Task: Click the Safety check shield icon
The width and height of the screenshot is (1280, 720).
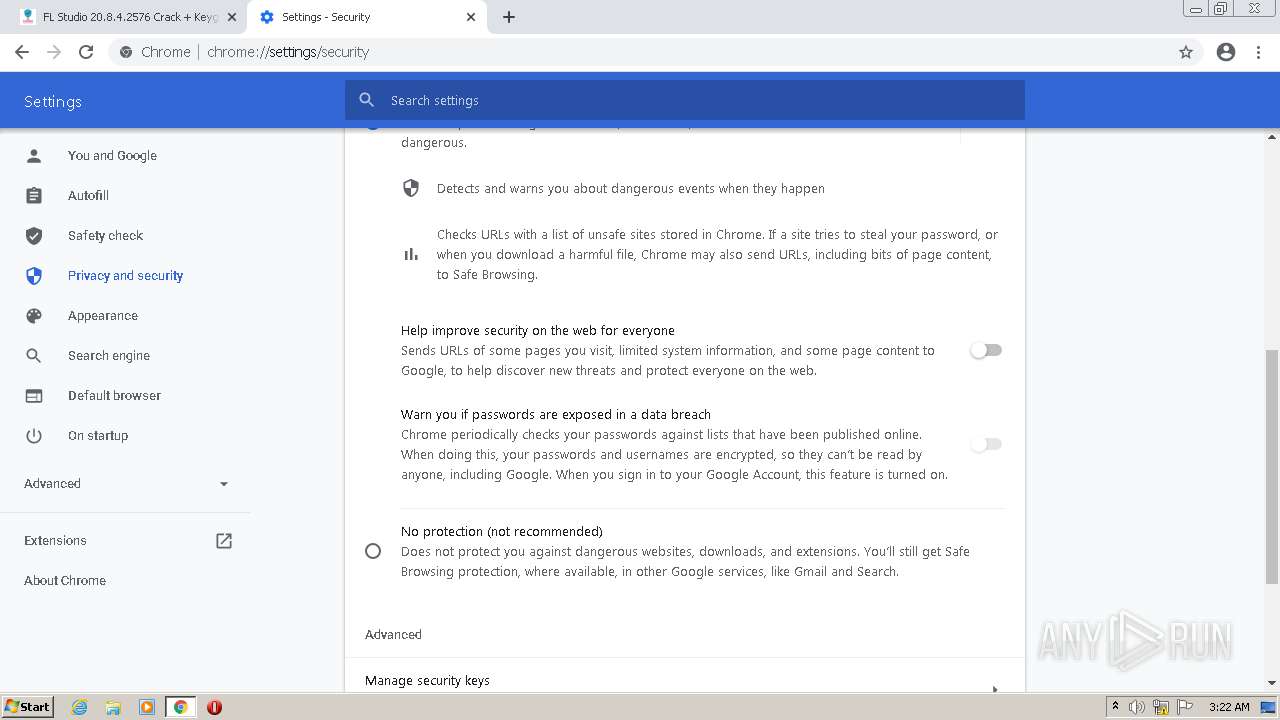Action: (x=34, y=235)
